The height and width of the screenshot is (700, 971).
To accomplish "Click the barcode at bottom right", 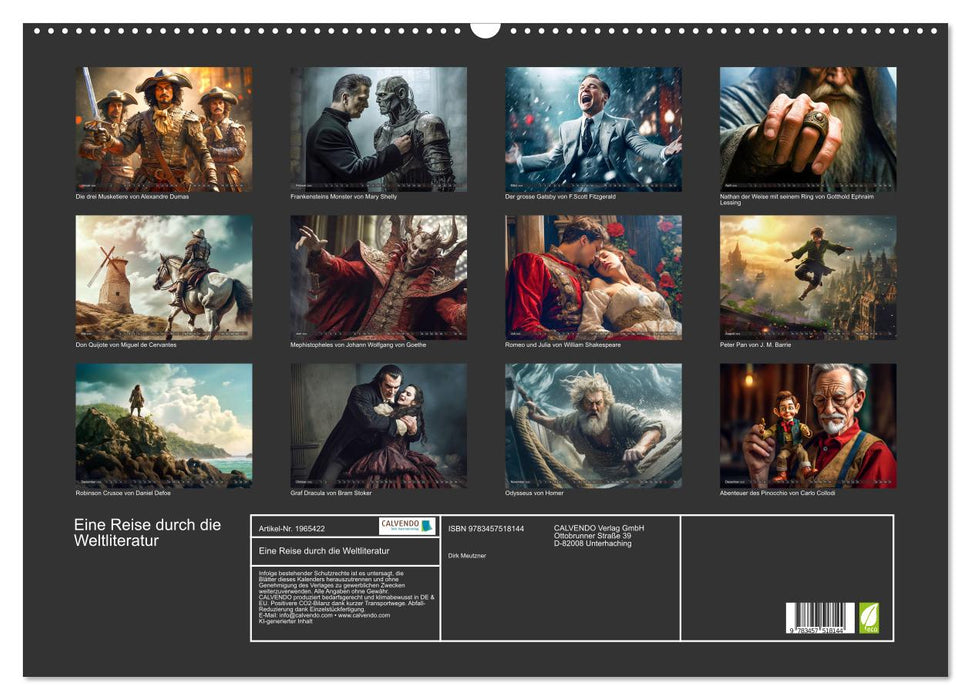I will click(820, 618).
